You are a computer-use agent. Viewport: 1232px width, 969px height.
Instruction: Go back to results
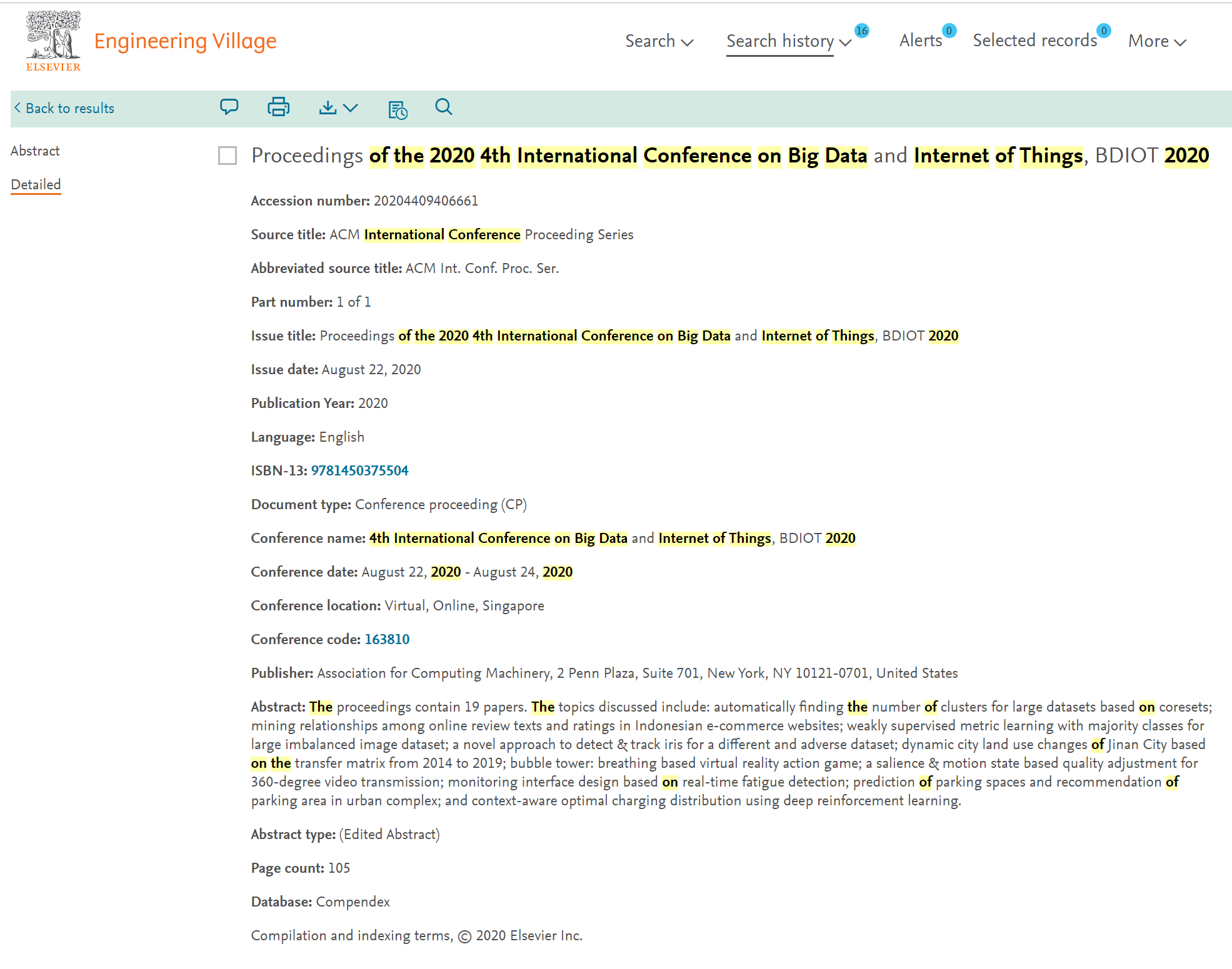(64, 108)
